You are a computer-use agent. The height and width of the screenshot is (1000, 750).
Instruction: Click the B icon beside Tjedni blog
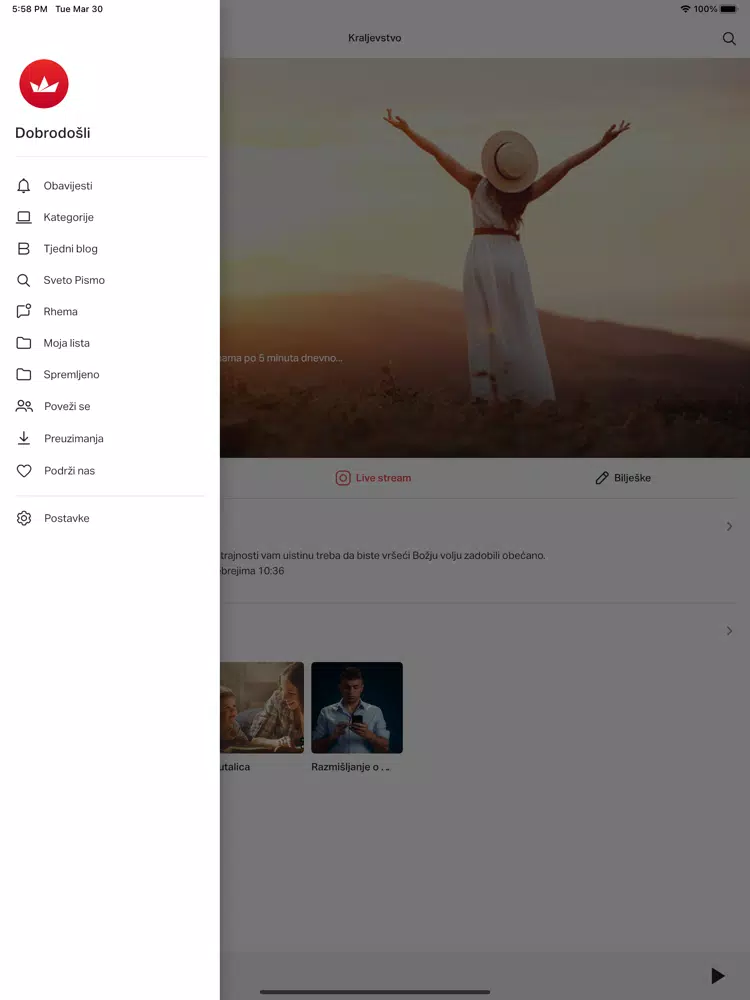click(24, 249)
